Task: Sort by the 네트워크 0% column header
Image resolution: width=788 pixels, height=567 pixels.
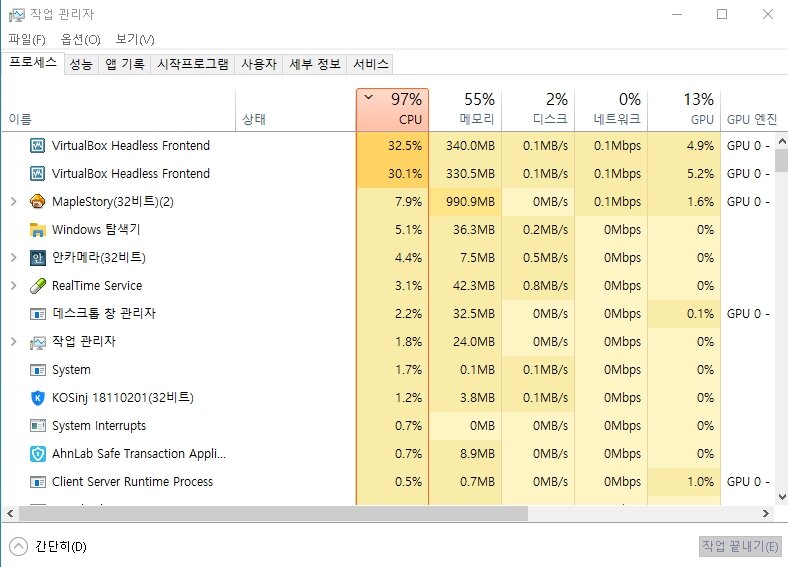Action: [611, 111]
